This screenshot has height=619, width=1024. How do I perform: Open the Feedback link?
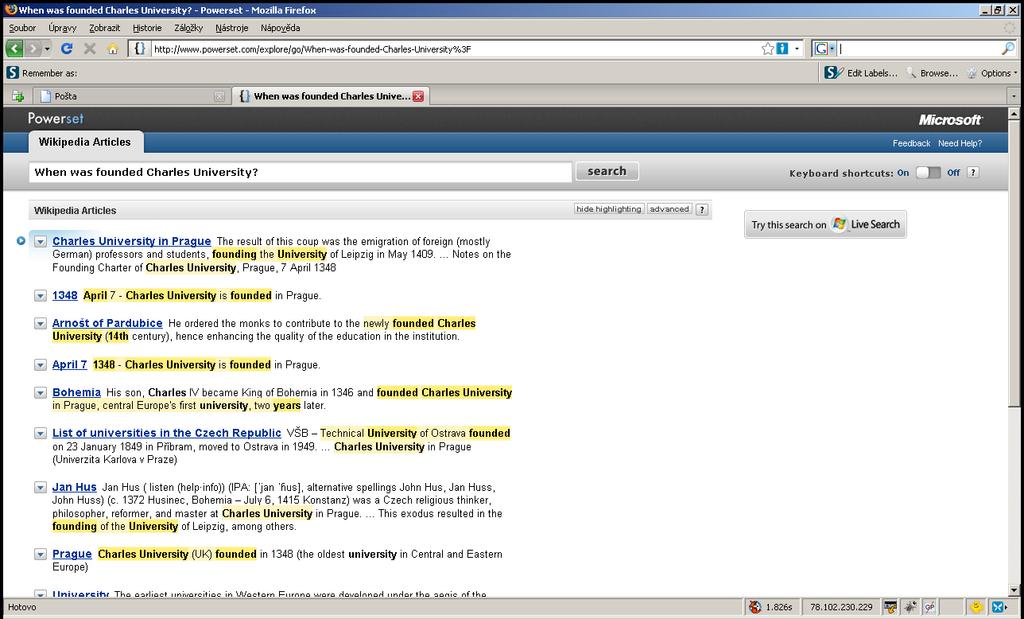911,143
